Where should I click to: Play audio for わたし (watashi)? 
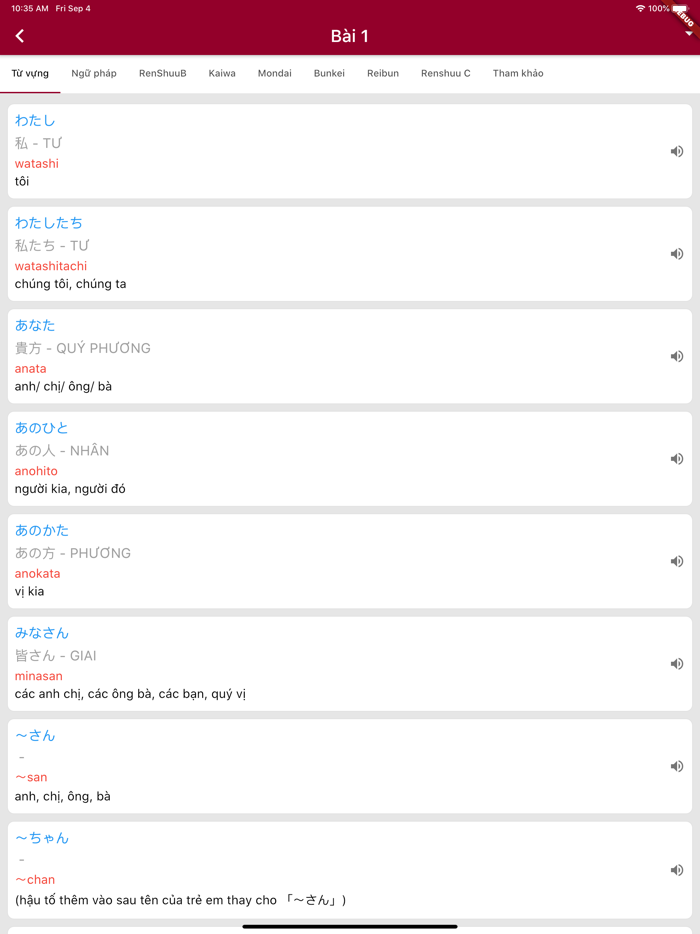(x=677, y=152)
